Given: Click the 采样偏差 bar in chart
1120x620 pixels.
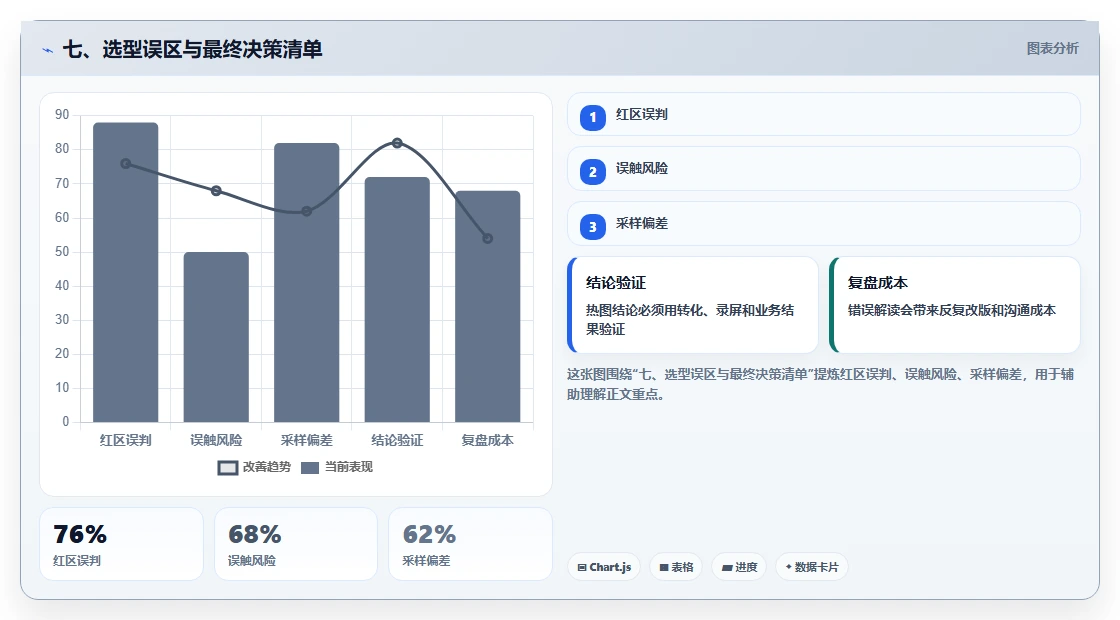Looking at the screenshot, I should point(306,282).
